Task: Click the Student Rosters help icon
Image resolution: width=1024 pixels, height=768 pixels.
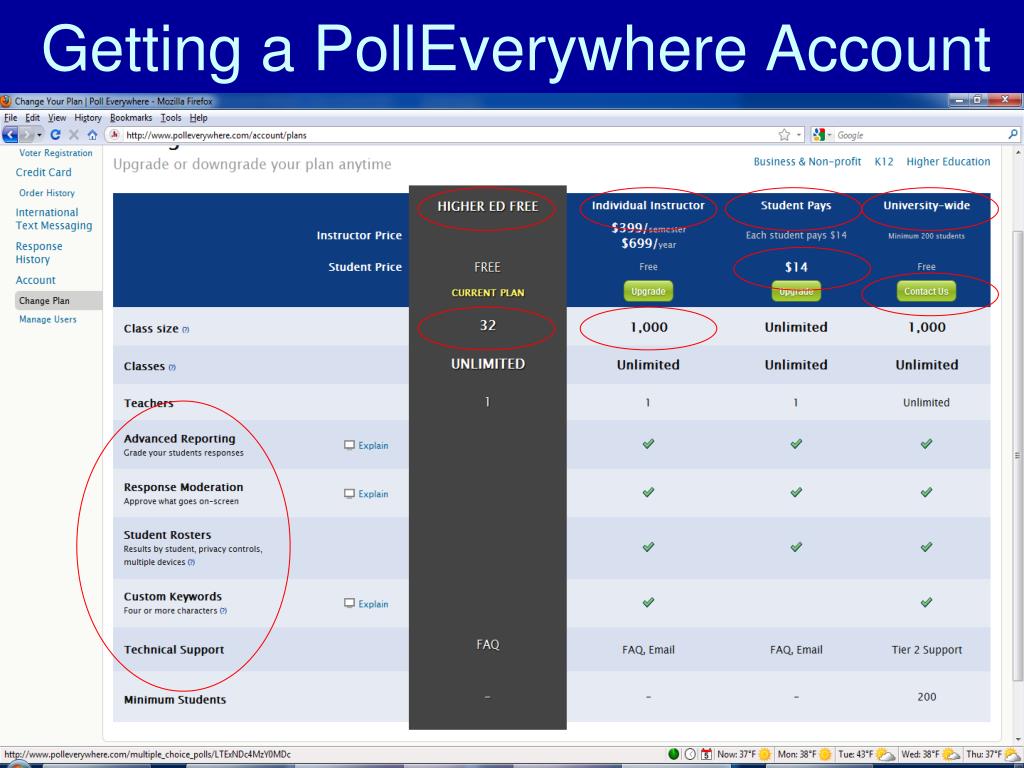Action: pos(191,562)
